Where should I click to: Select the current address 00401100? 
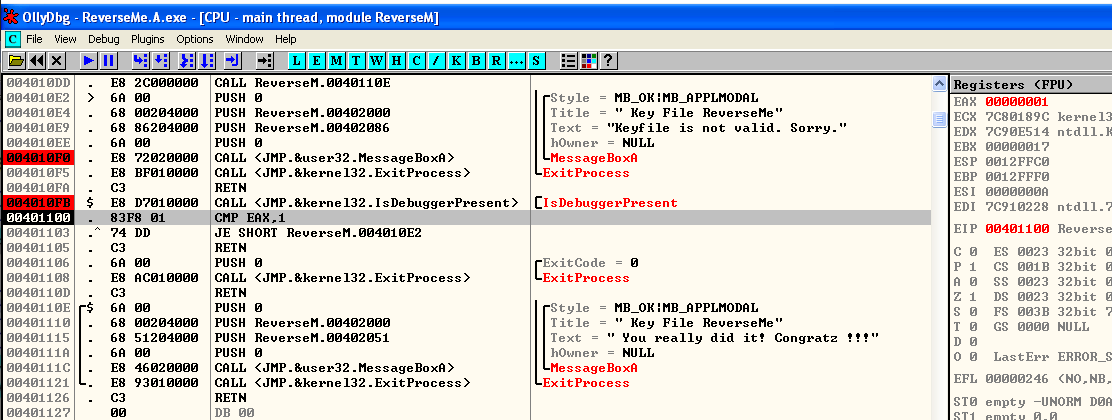37,218
